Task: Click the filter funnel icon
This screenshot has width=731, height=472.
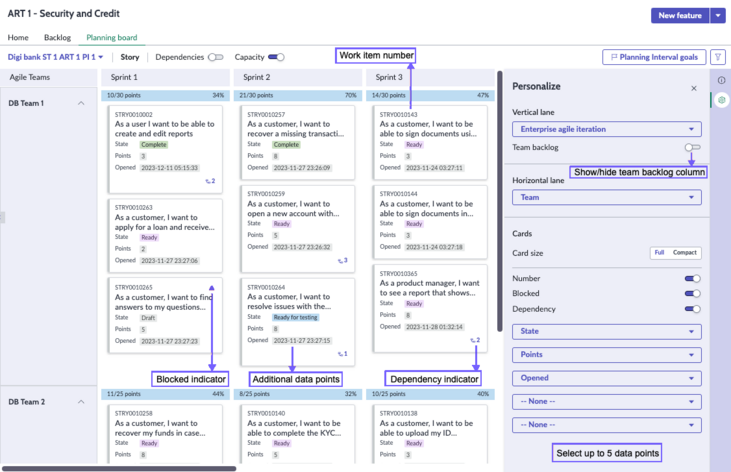Action: [x=718, y=57]
